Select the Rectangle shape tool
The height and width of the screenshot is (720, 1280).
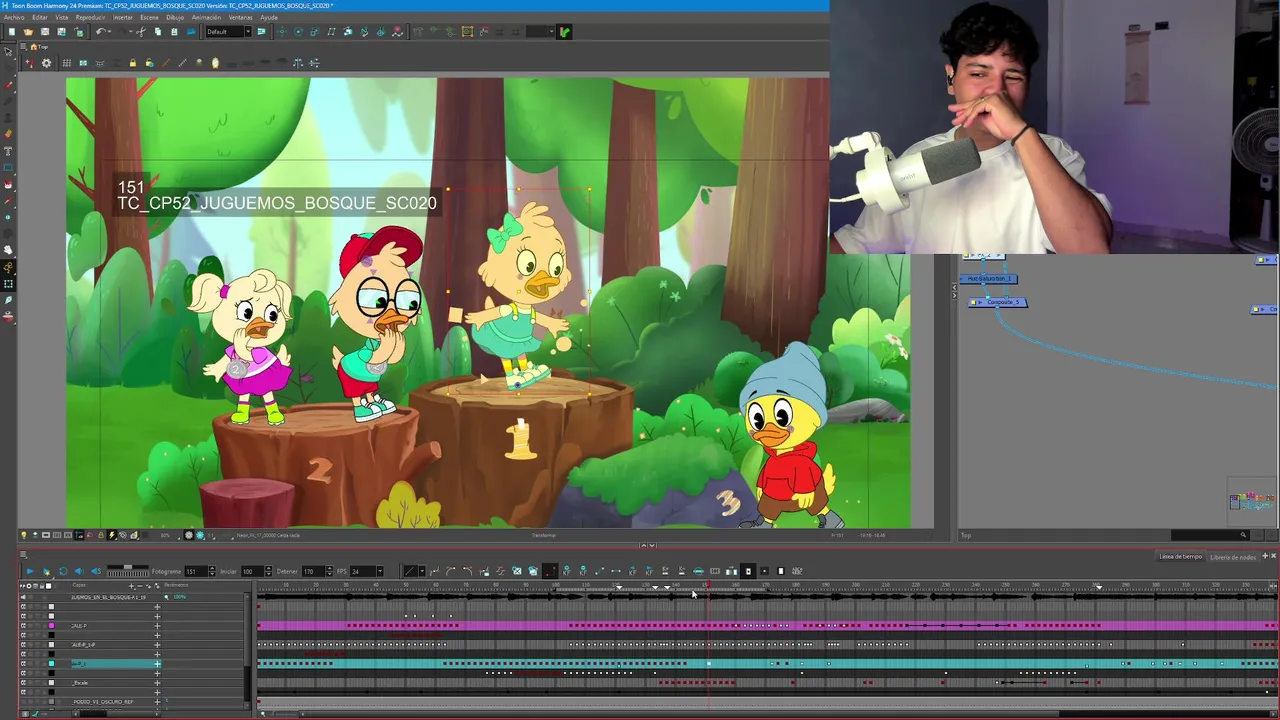click(x=9, y=167)
